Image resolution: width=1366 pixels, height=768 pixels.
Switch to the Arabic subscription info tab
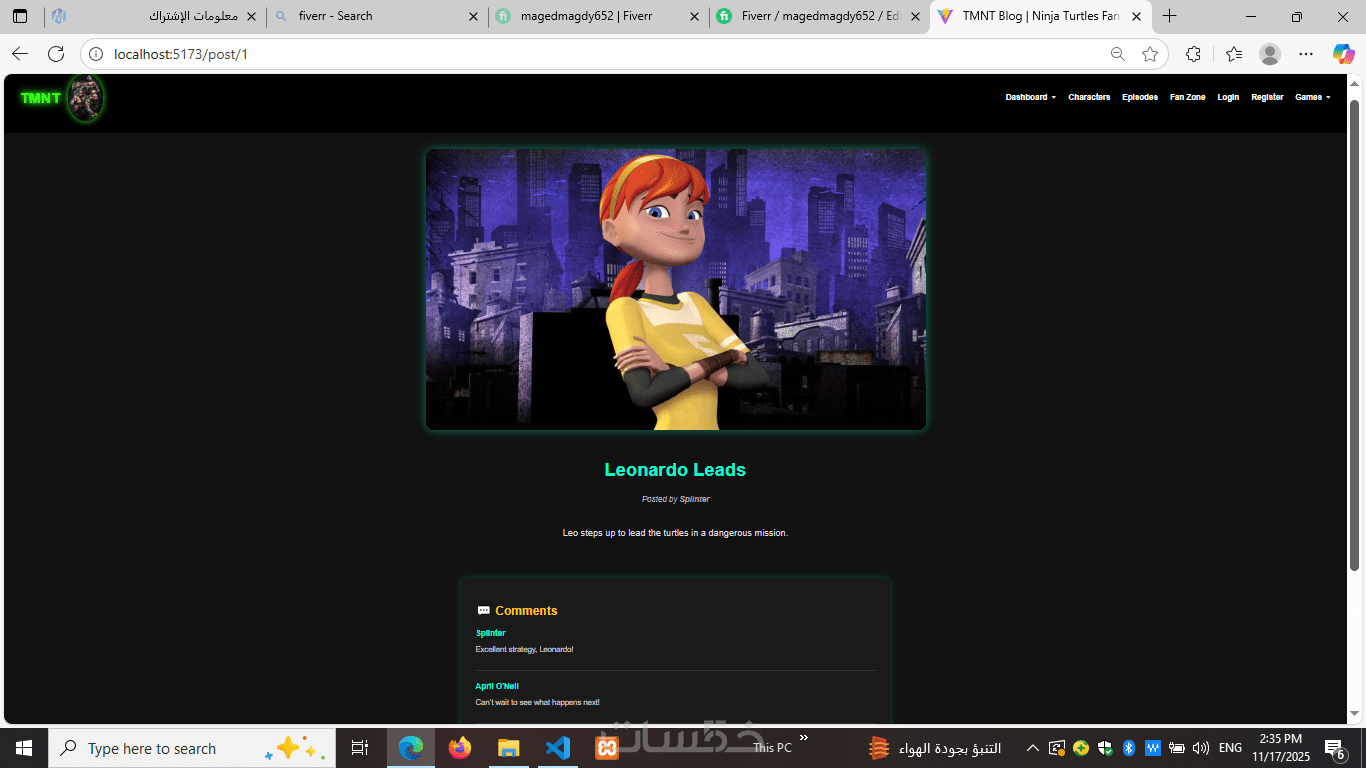click(x=155, y=16)
